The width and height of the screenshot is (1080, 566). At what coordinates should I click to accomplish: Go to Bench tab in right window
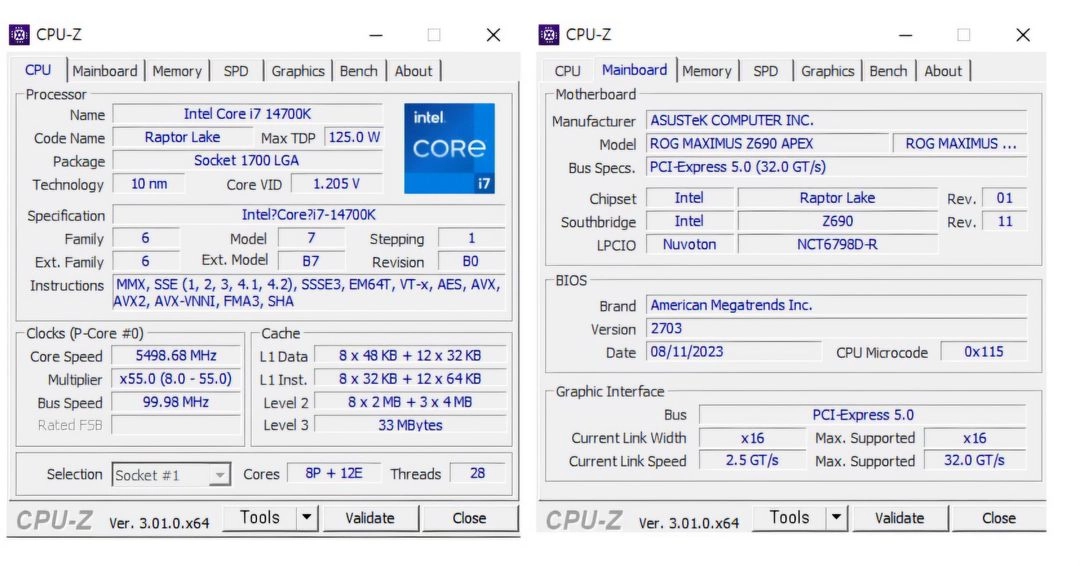[x=889, y=71]
